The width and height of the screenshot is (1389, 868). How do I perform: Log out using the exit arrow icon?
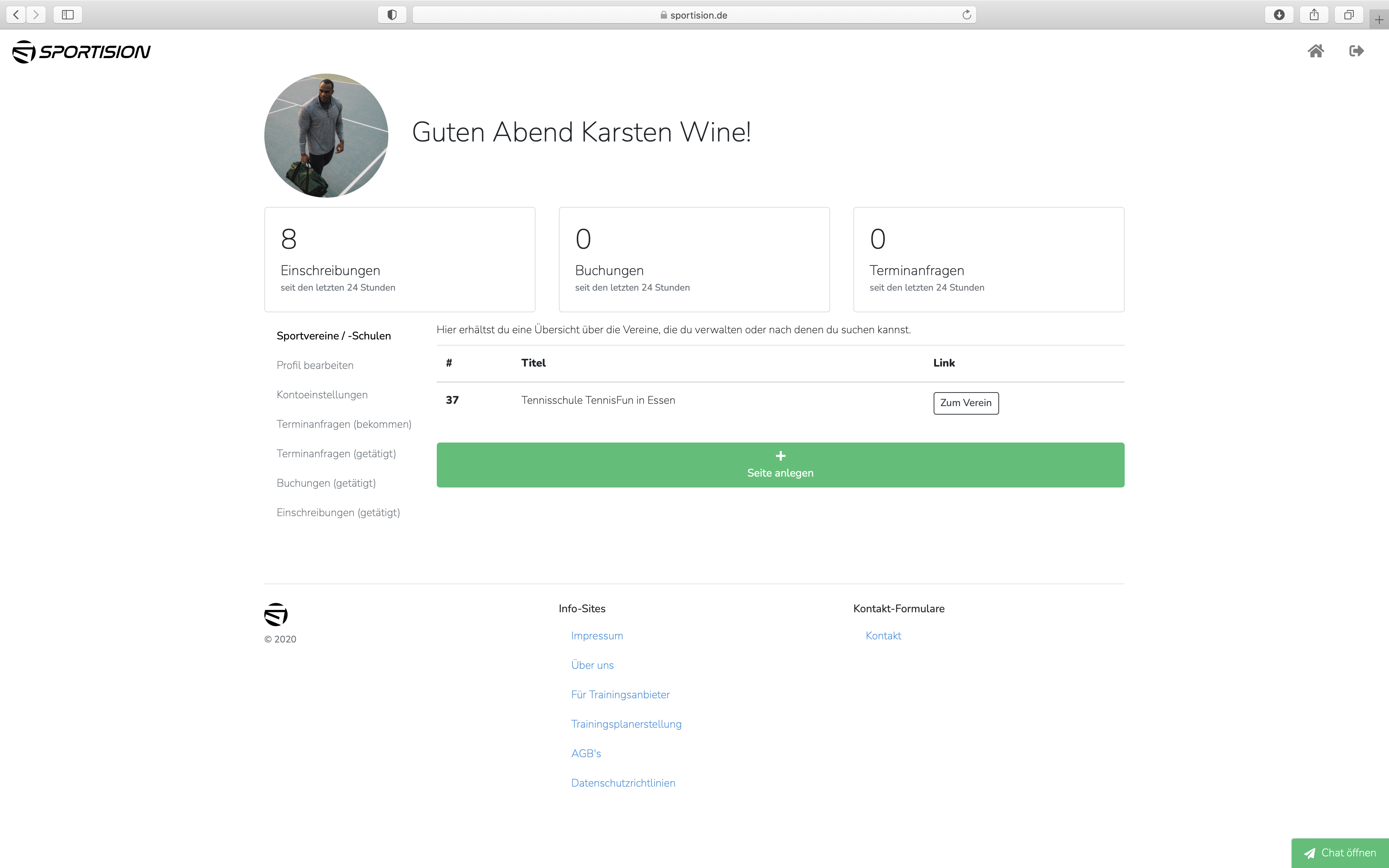pyautogui.click(x=1356, y=51)
